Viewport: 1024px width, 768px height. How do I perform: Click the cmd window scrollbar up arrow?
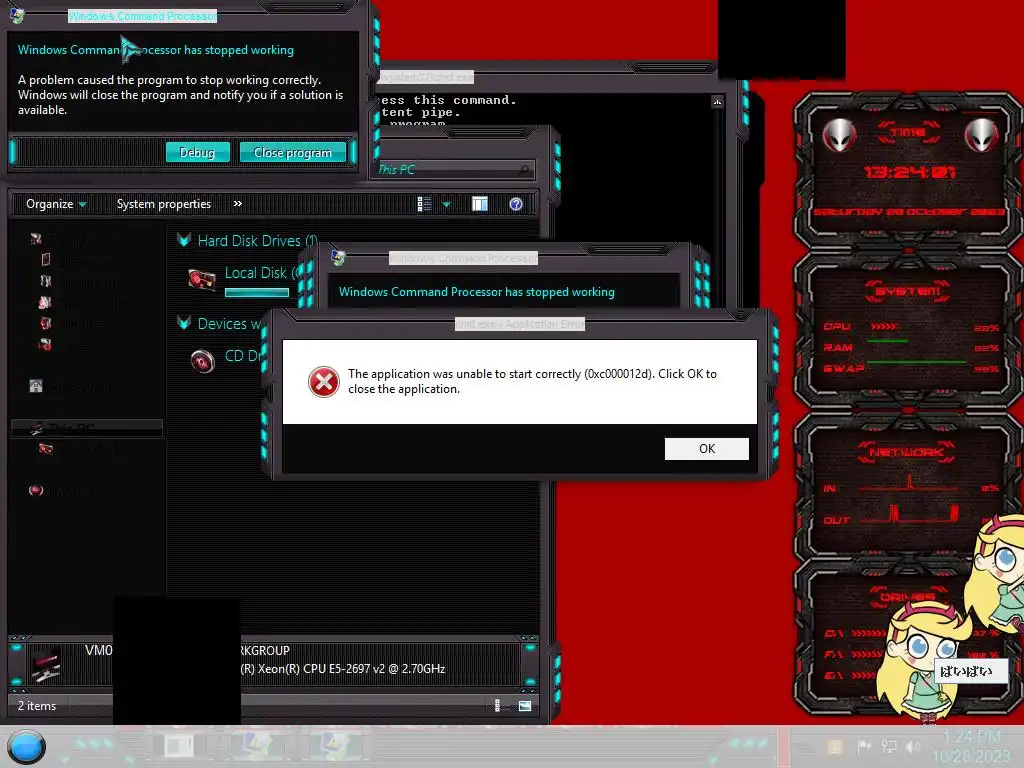[717, 102]
